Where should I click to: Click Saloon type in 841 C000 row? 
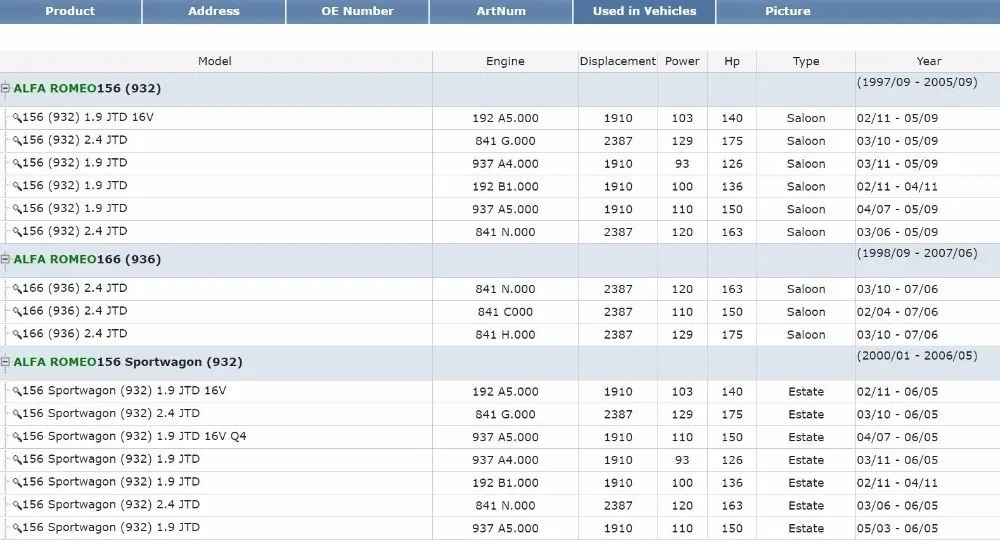[x=805, y=312]
